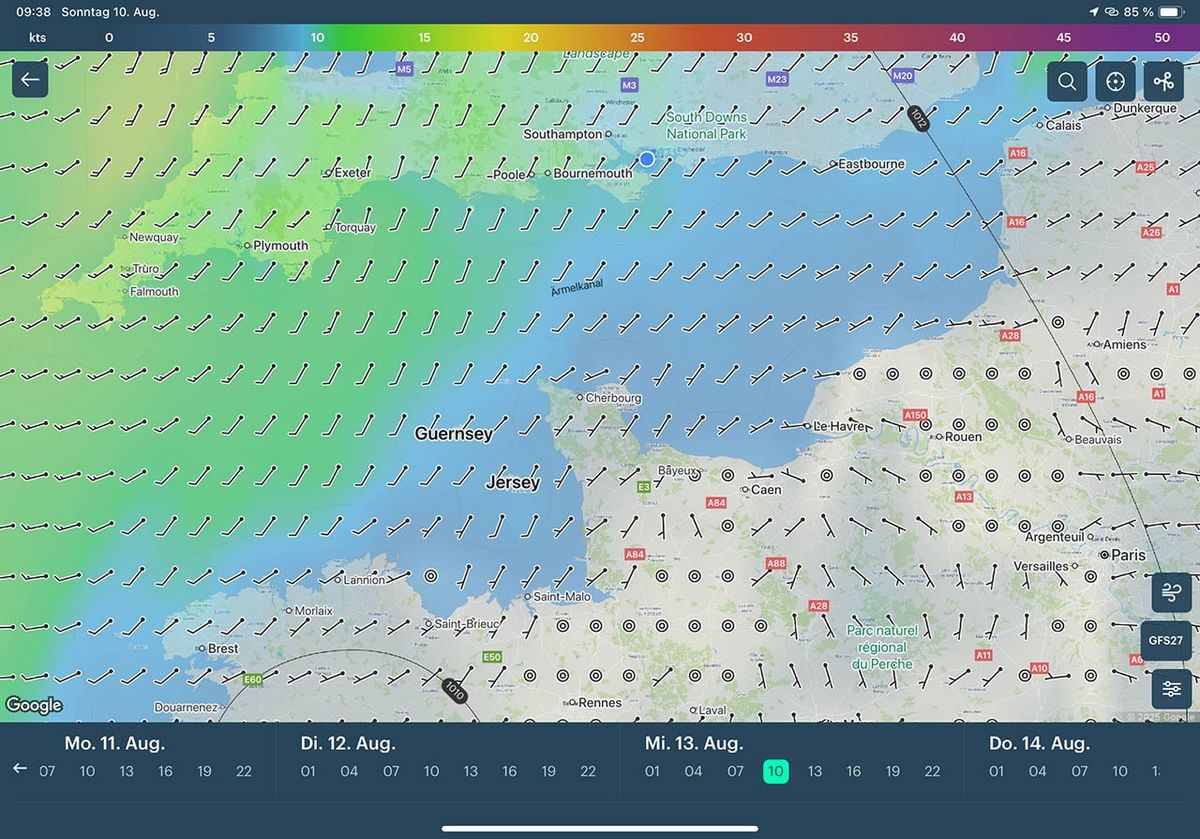
Task: Tap the highlighted 10 o'clock time slot
Action: click(x=775, y=771)
